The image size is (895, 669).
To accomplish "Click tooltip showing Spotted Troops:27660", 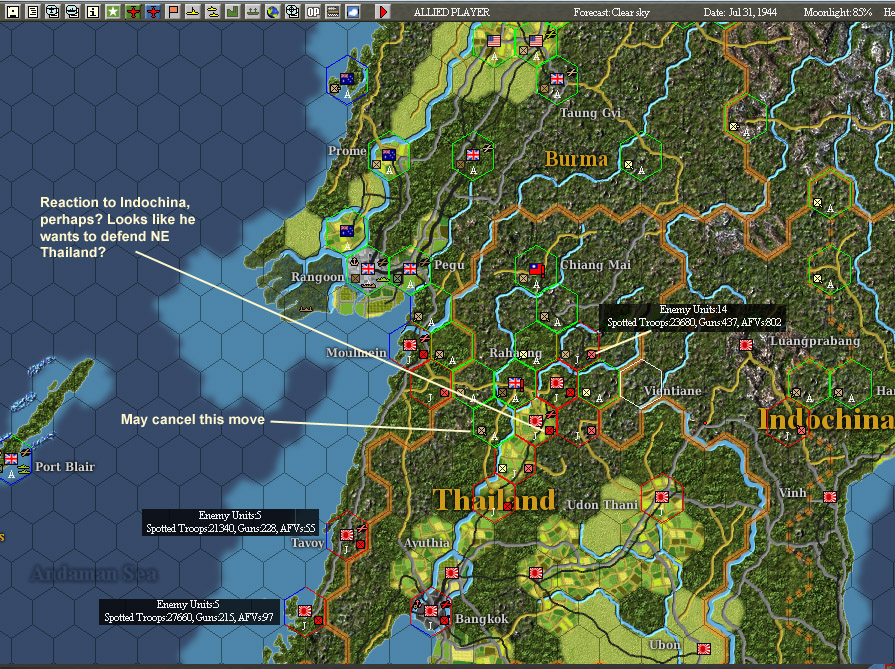I will pyautogui.click(x=188, y=611).
